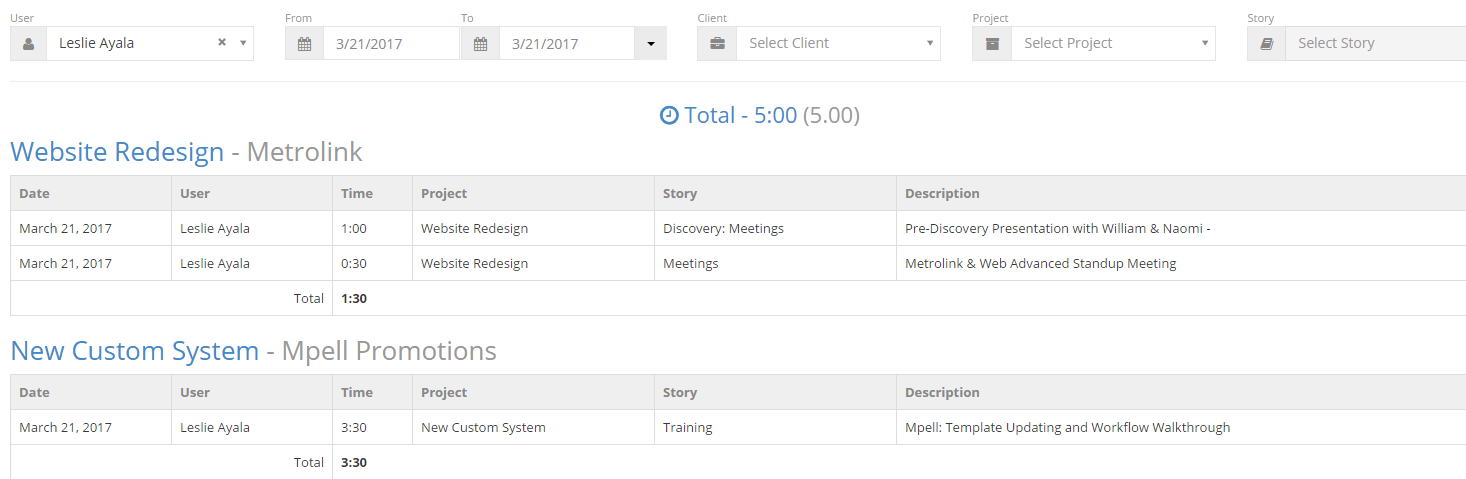Expand the User dropdown arrow

tap(242, 44)
